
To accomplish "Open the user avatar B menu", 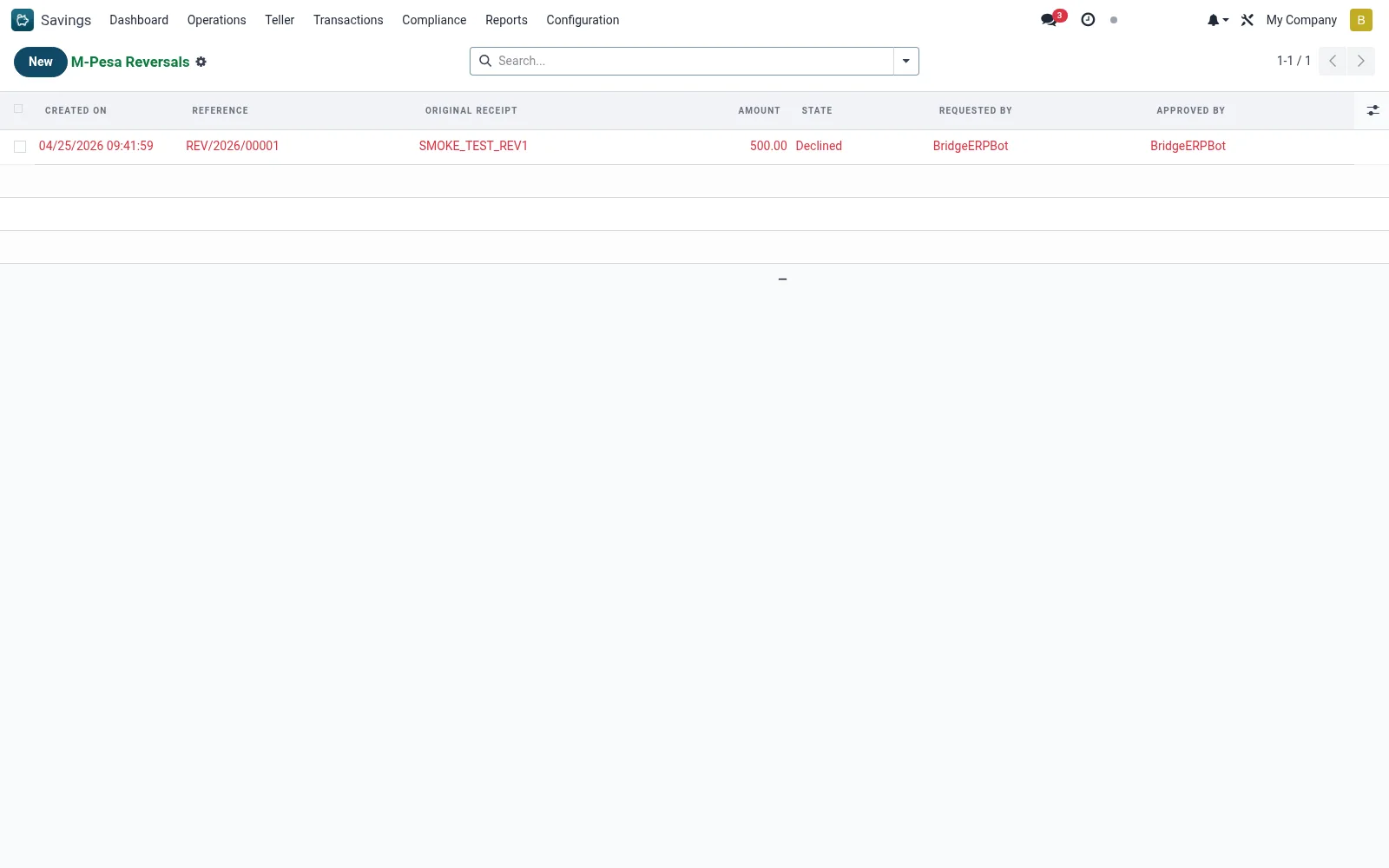I will pyautogui.click(x=1360, y=20).
